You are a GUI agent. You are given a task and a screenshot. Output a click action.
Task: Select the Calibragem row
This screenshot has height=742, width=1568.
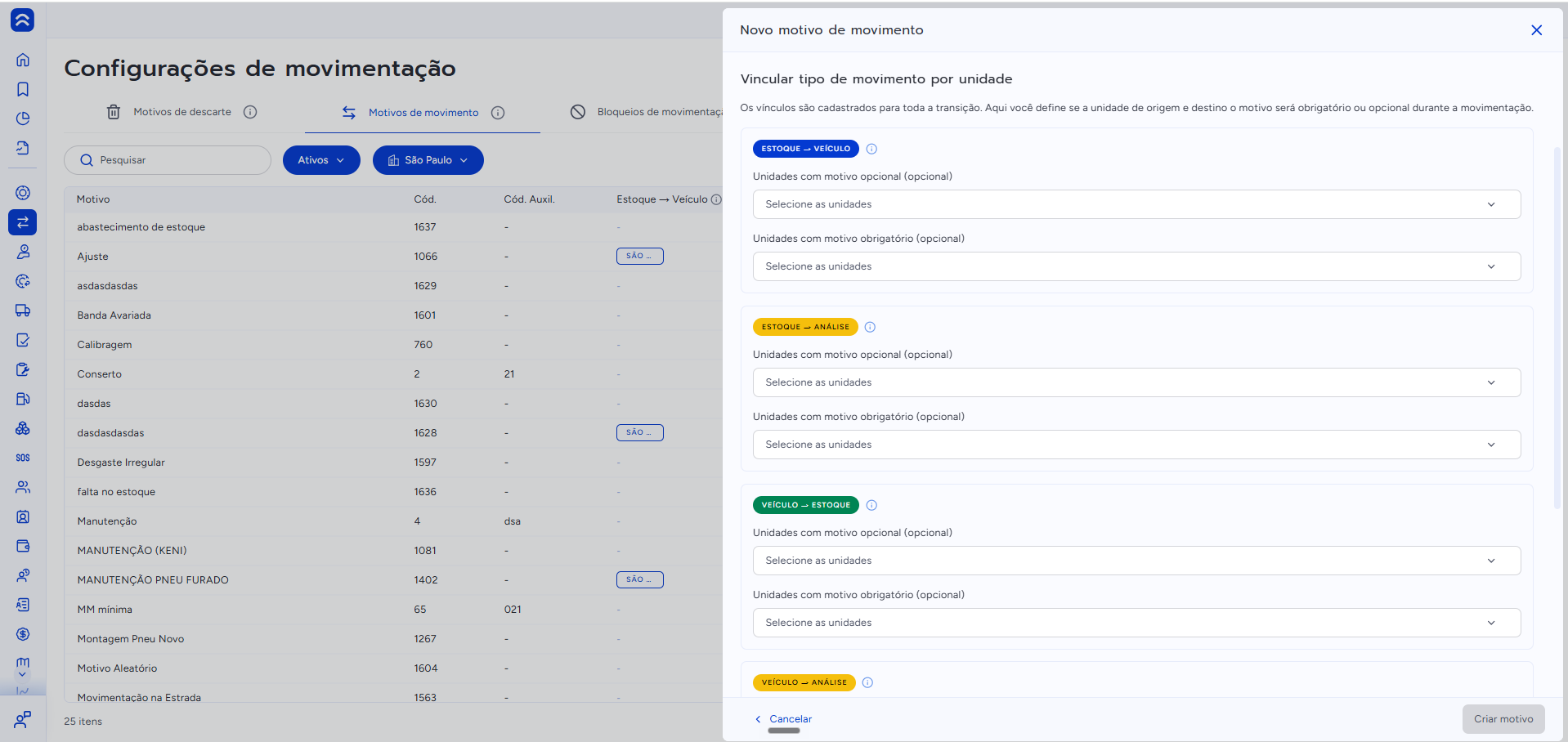(x=393, y=345)
